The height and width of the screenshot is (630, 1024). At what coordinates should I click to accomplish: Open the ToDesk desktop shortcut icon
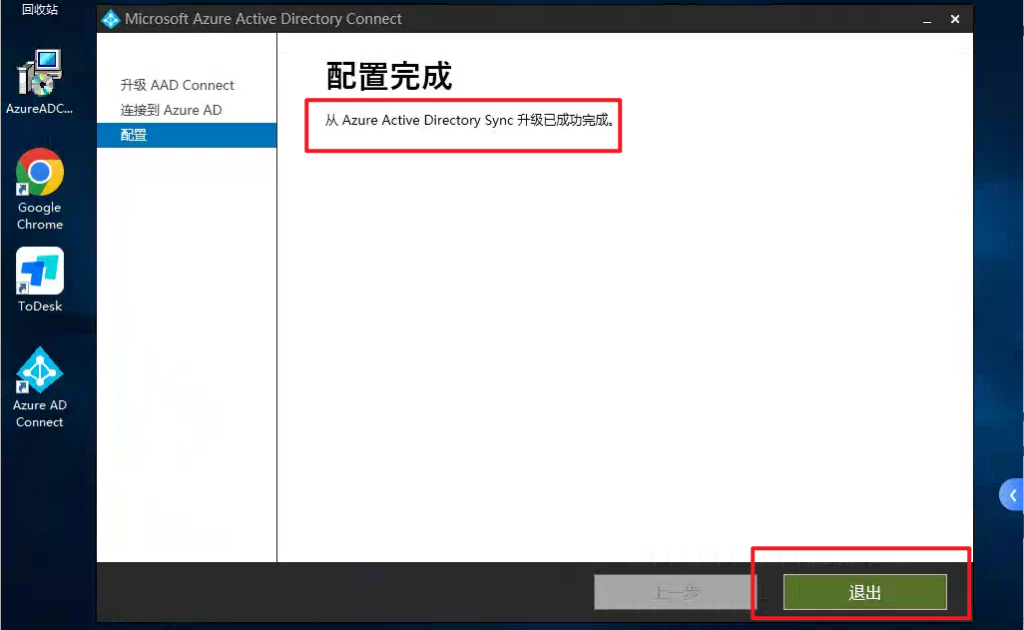(39, 272)
